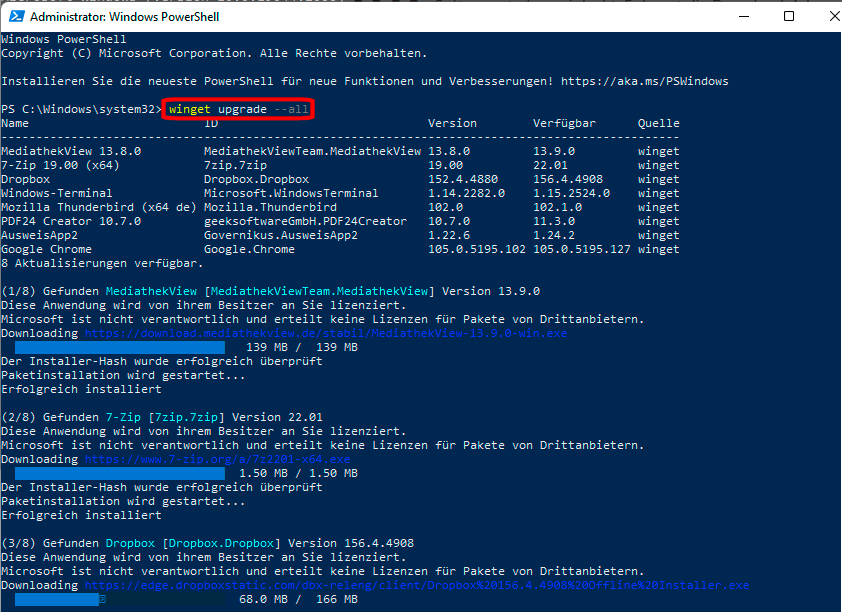Click Chrome's installed version '105.0.5195.102'
Screen dimensions: 842x612
477,249
